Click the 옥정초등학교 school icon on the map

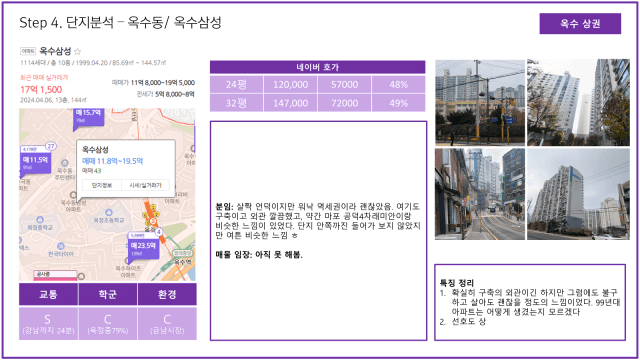[x=109, y=212]
